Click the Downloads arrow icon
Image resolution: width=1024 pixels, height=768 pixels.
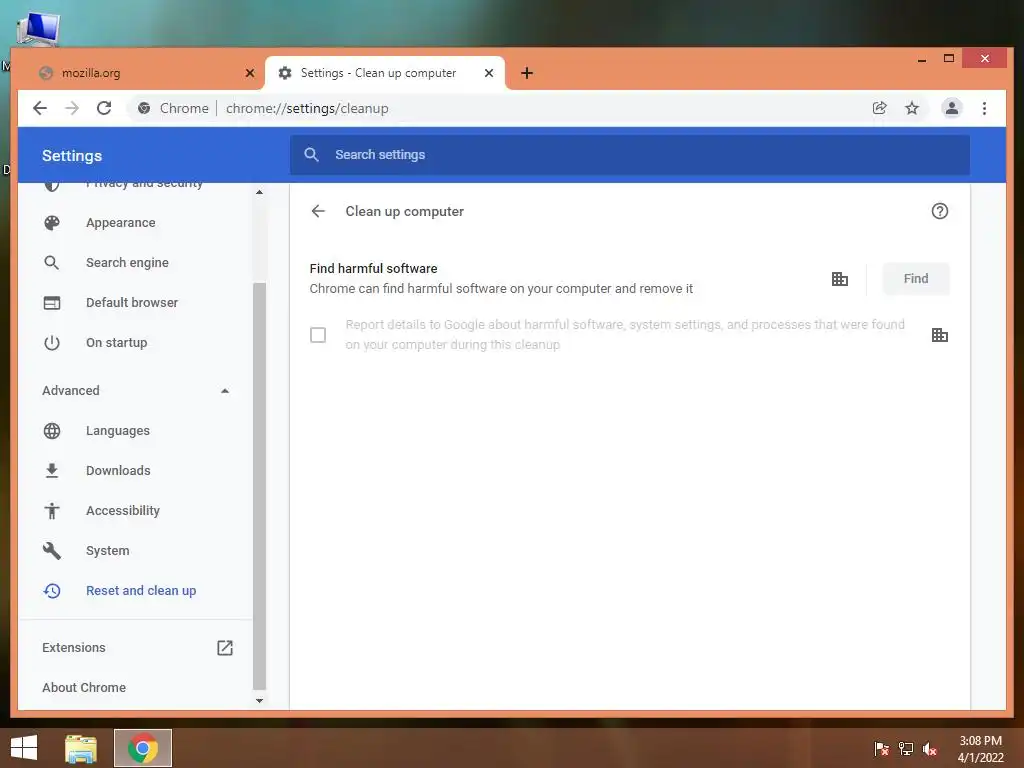[52, 471]
